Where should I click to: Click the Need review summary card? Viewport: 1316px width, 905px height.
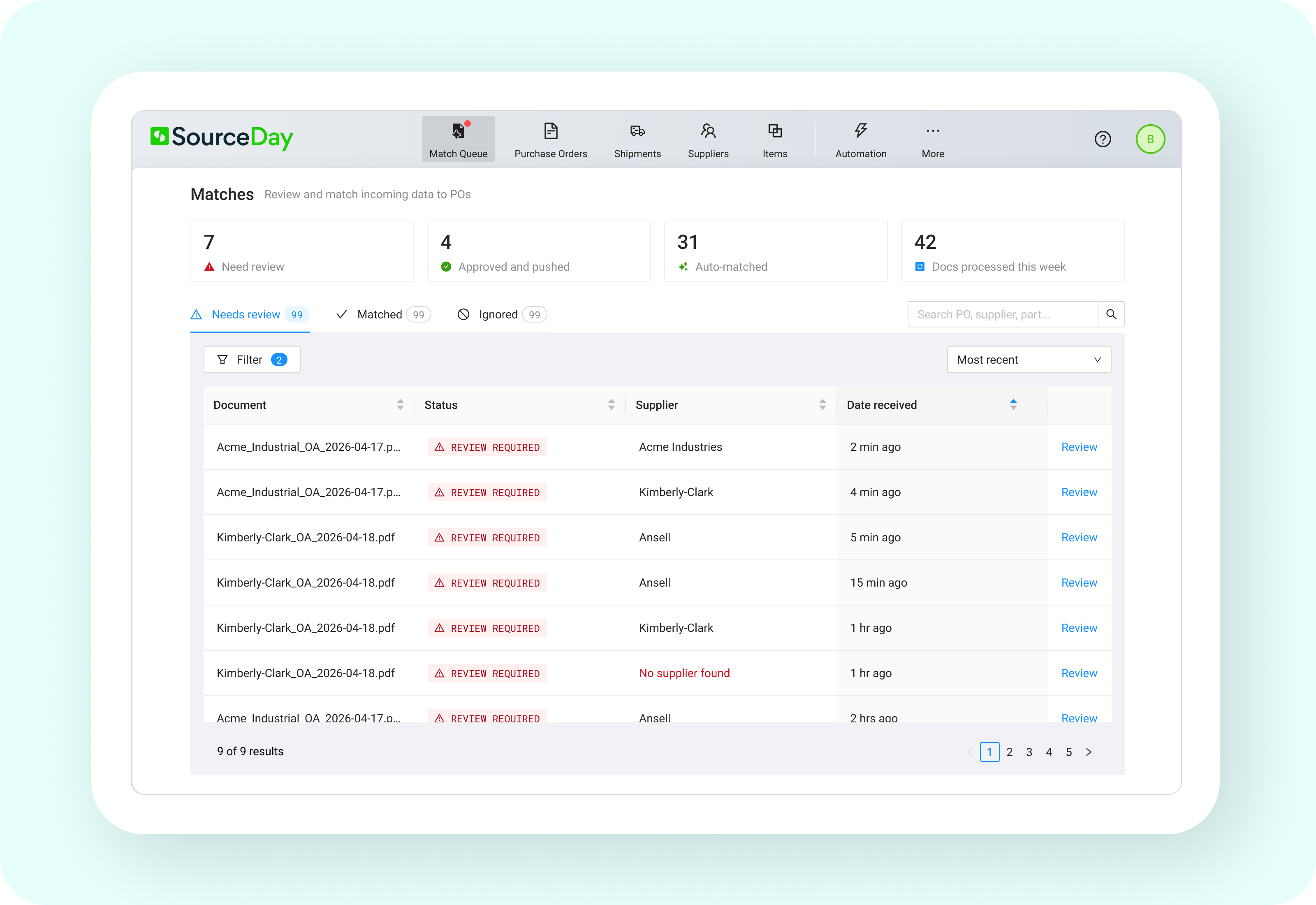302,251
